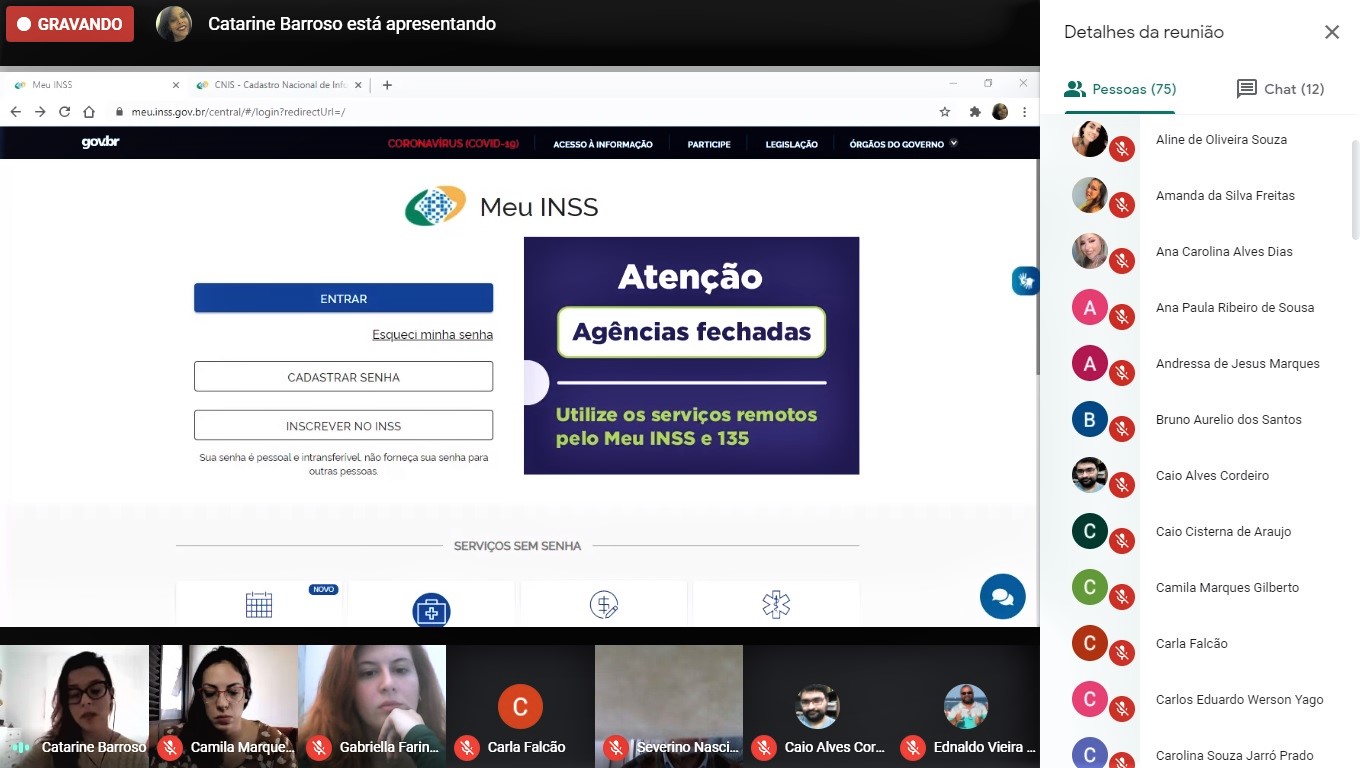Screen dimensions: 1360x768
Task: Expand ÓRGÃOS DO GOVERNO dropdown
Action: [903, 144]
